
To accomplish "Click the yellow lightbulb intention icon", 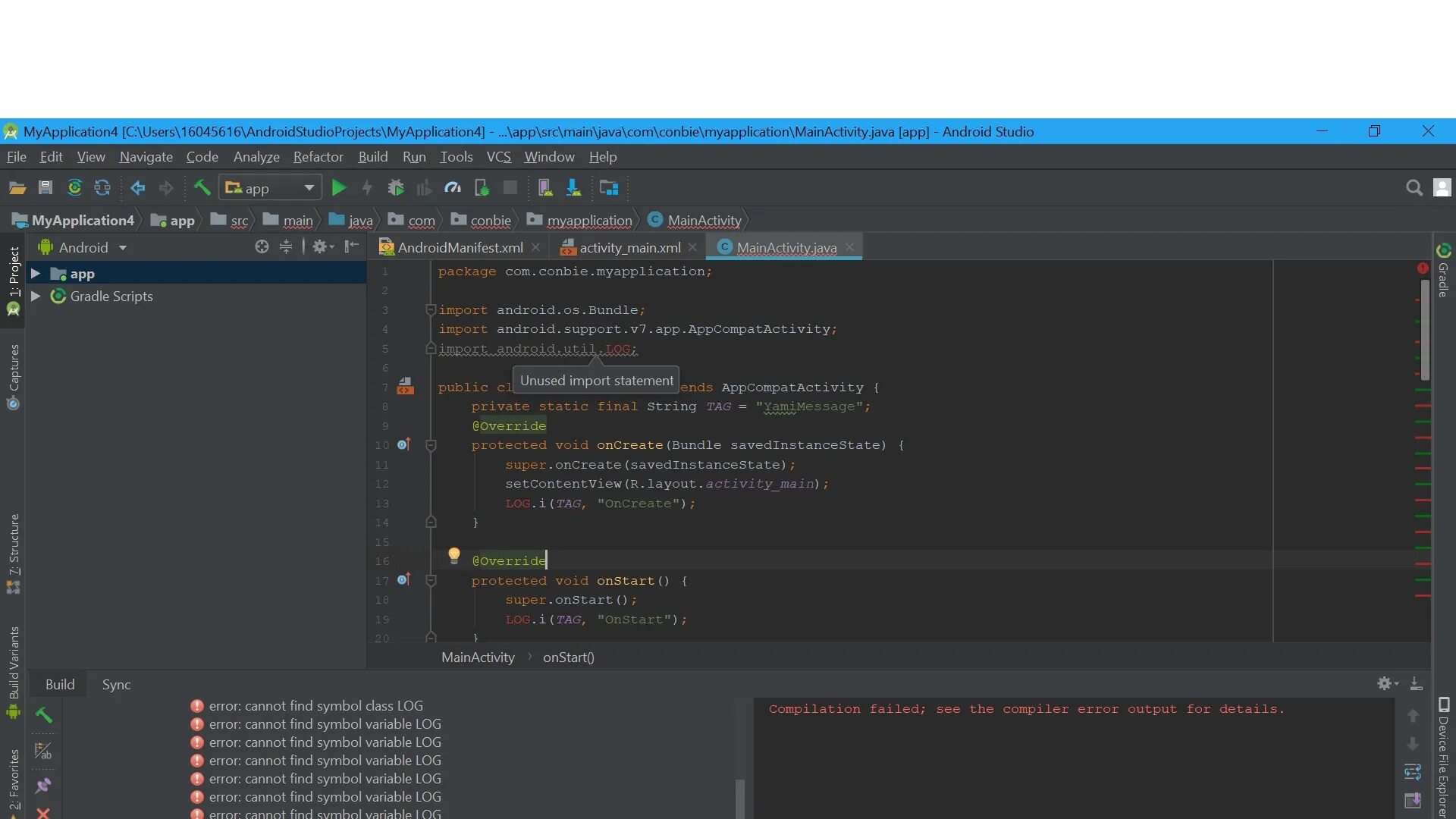I will tap(453, 556).
